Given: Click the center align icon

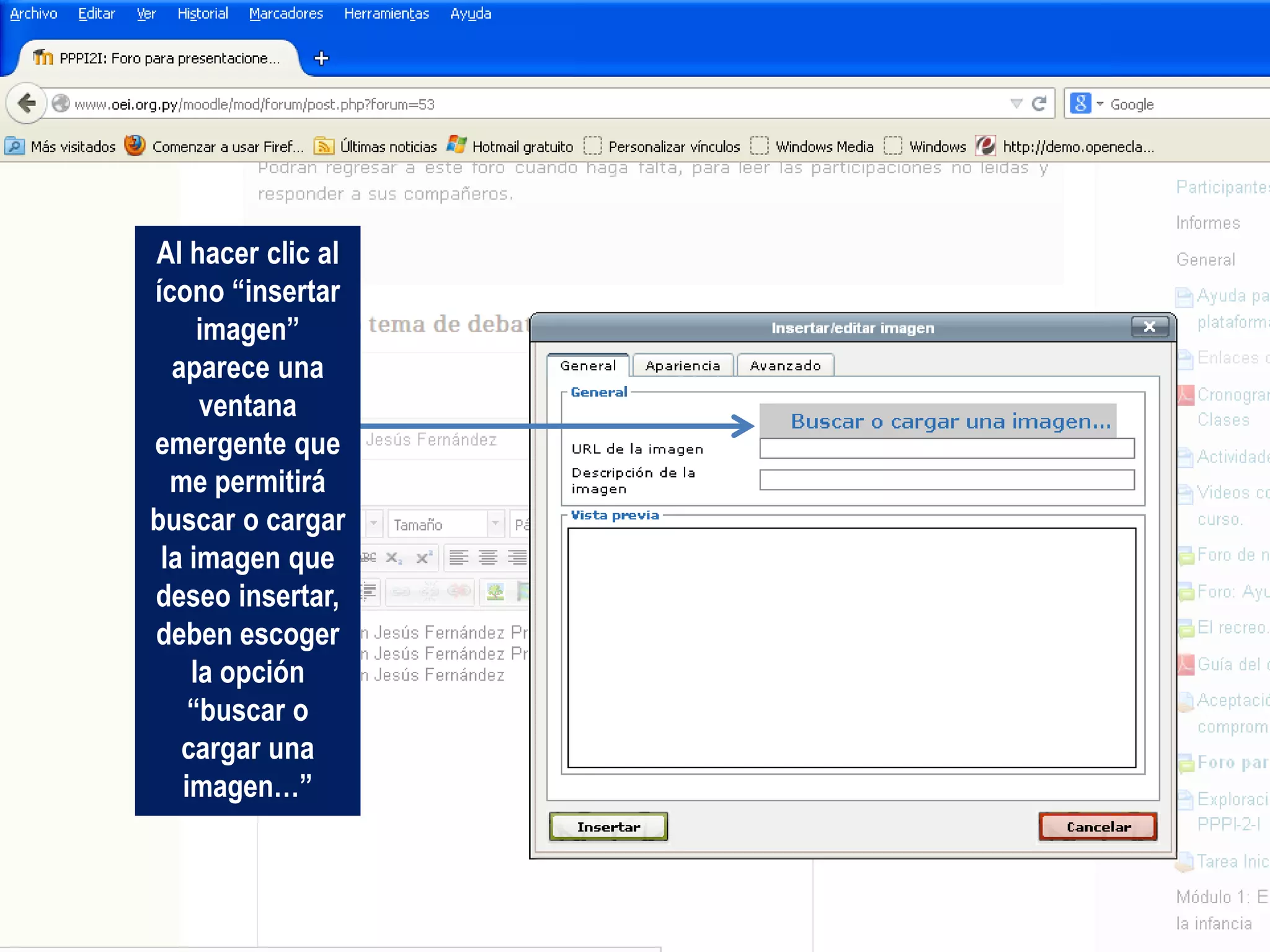Looking at the screenshot, I should 488,558.
